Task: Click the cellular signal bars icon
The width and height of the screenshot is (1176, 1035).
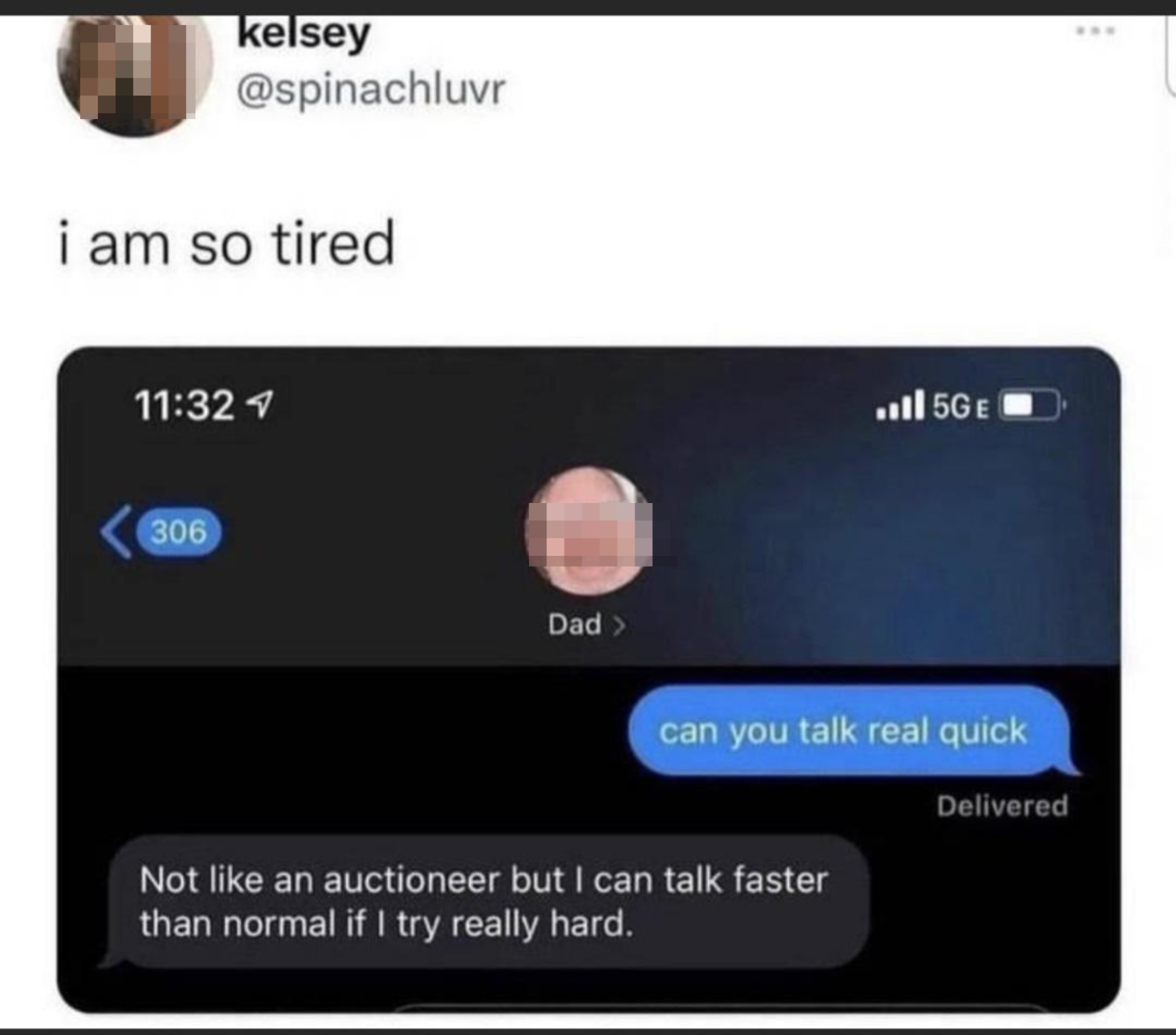Action: pos(900,405)
